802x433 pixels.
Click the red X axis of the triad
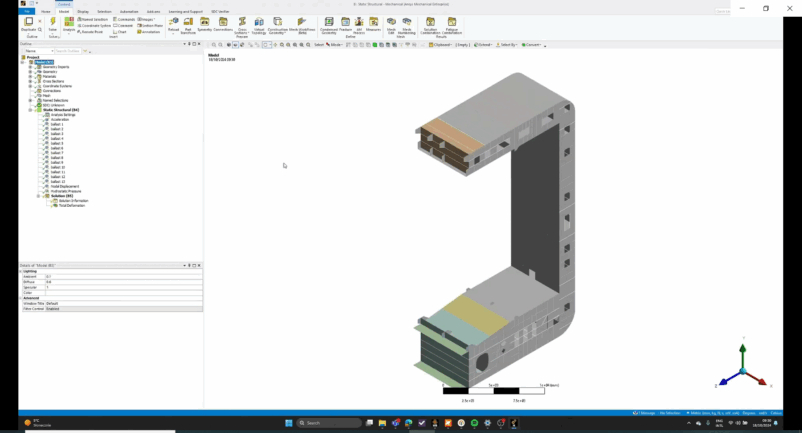click(756, 378)
